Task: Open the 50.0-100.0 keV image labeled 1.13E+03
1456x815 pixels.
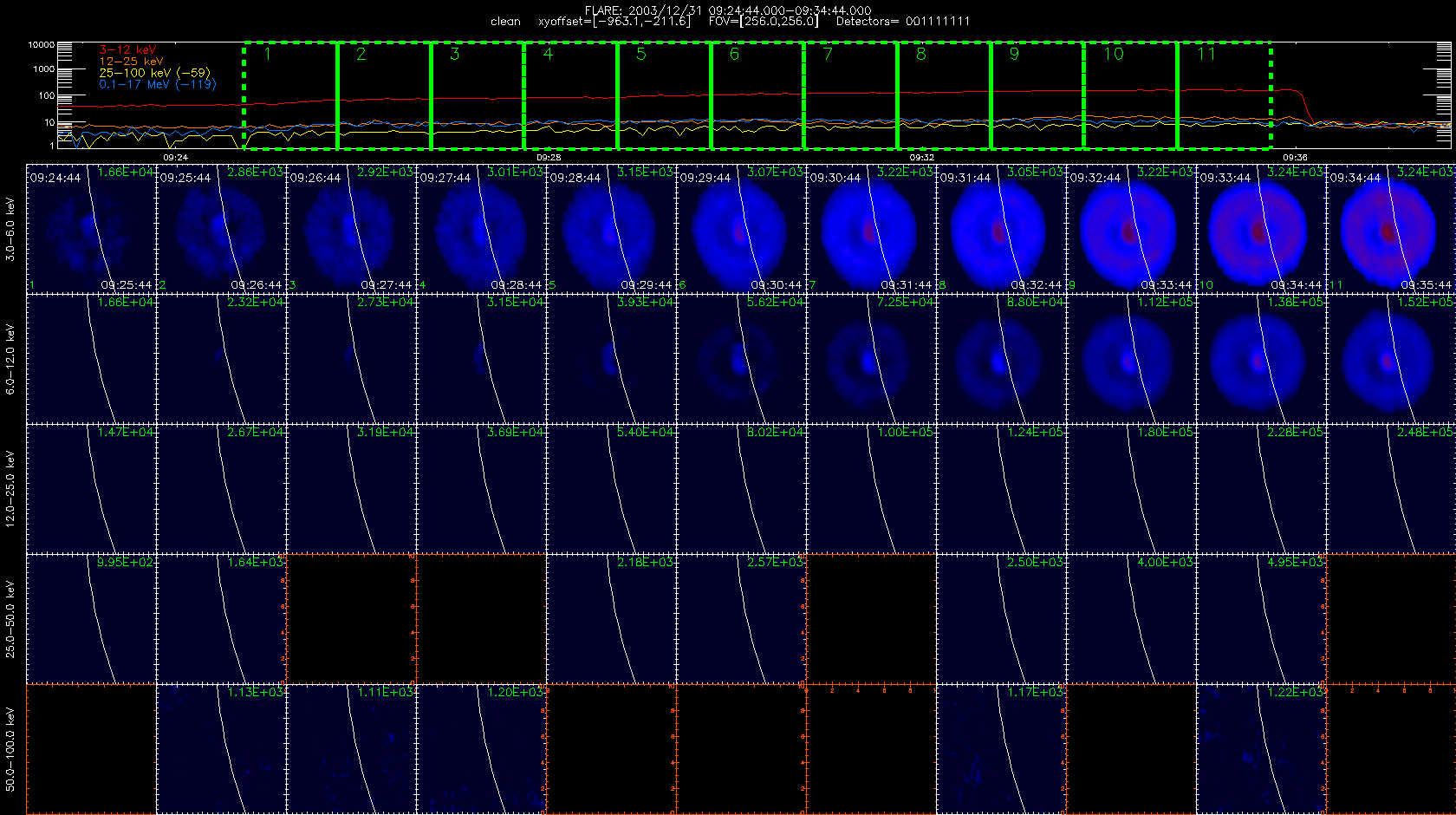Action: [221, 749]
